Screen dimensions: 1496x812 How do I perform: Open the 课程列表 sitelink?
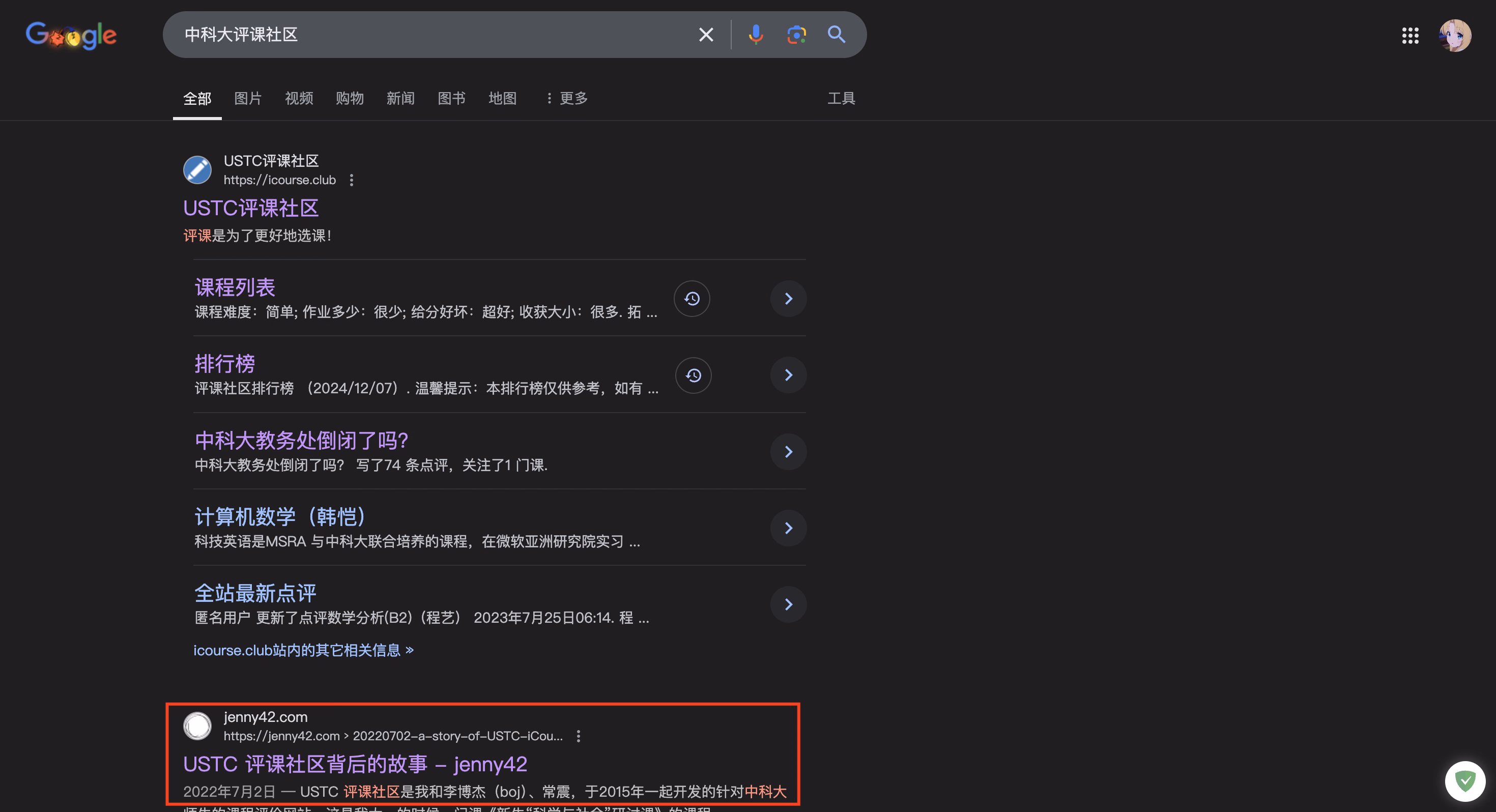[x=235, y=287]
